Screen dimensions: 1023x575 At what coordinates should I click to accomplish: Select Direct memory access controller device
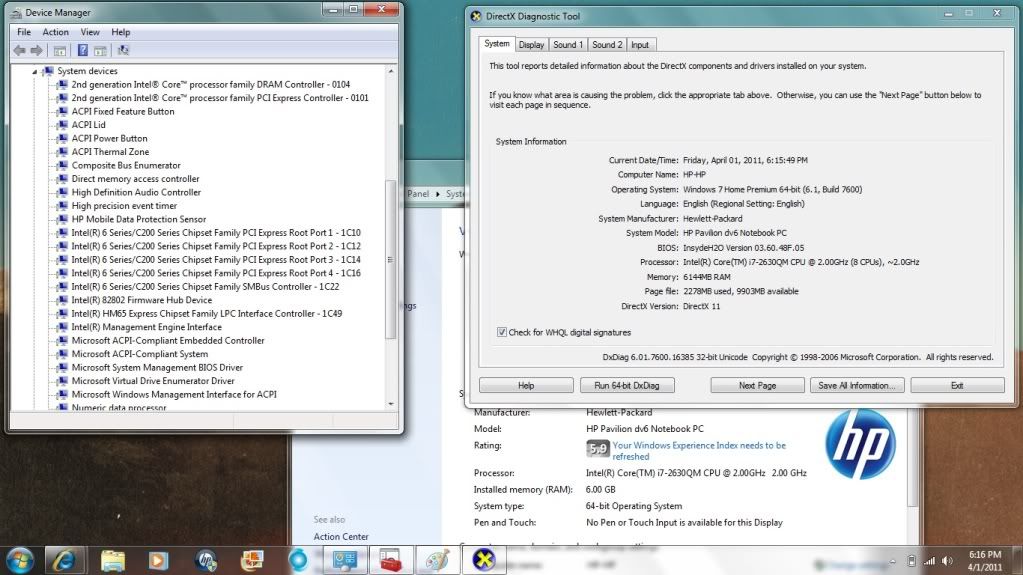point(136,179)
